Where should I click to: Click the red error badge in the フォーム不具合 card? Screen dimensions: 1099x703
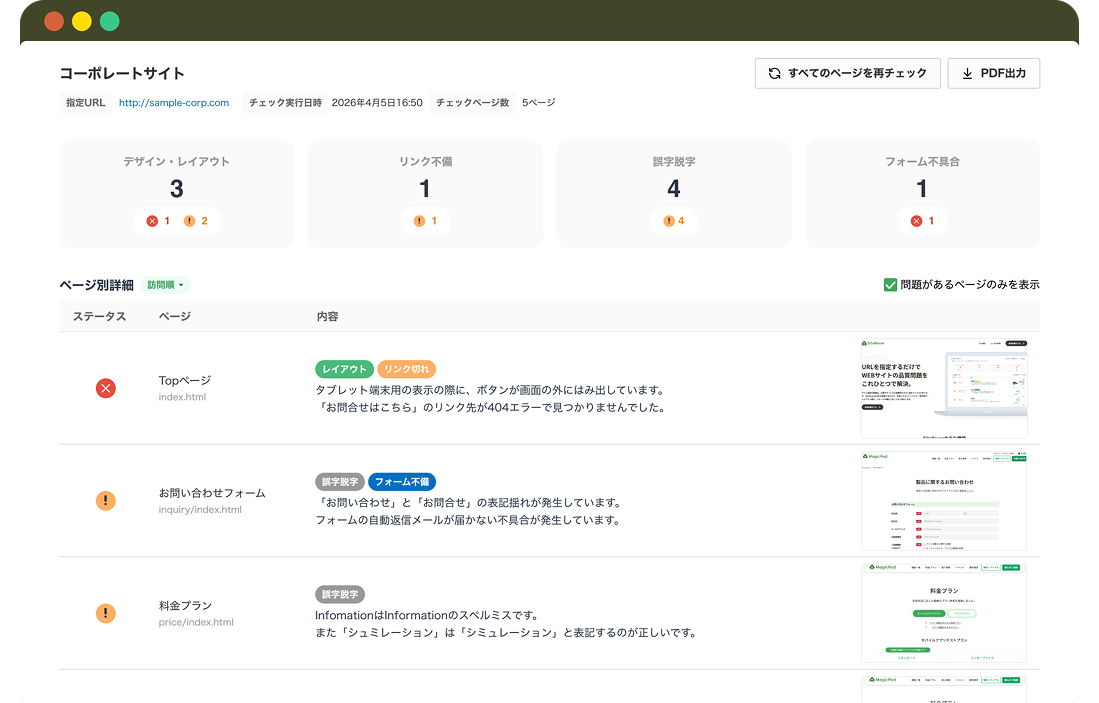tap(921, 221)
